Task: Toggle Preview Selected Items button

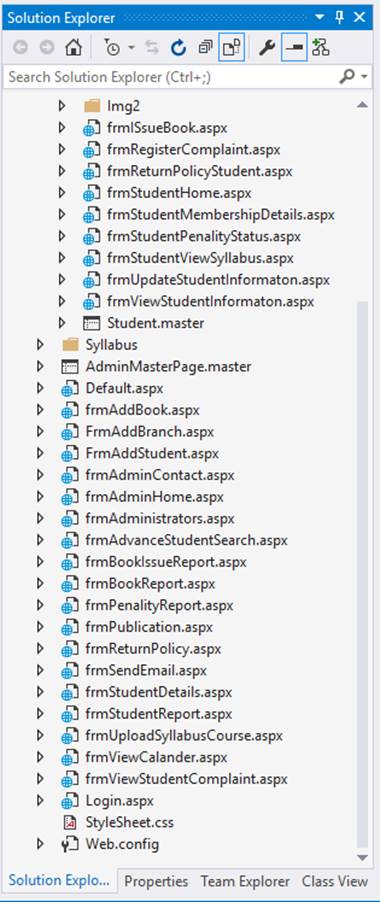Action: (294, 48)
